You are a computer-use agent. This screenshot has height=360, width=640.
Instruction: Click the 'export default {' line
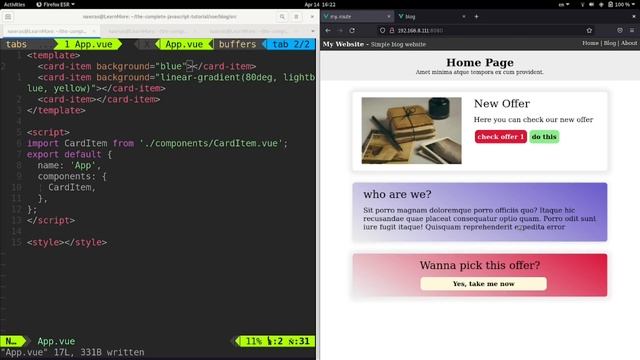tap(69, 154)
